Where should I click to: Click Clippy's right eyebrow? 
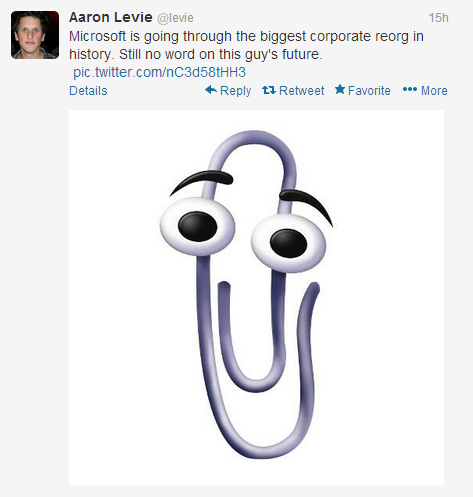[306, 205]
